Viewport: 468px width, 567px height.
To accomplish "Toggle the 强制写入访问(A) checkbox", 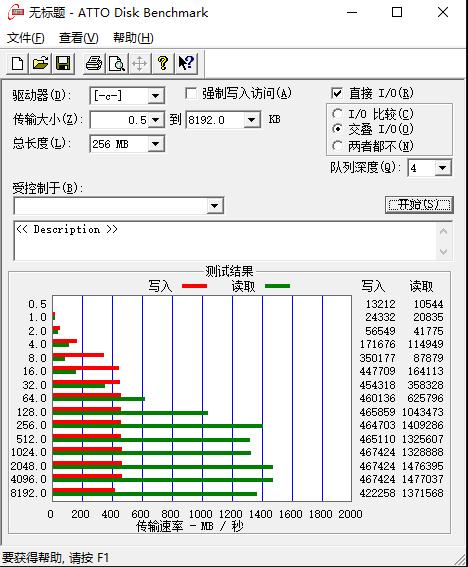I will pos(191,93).
